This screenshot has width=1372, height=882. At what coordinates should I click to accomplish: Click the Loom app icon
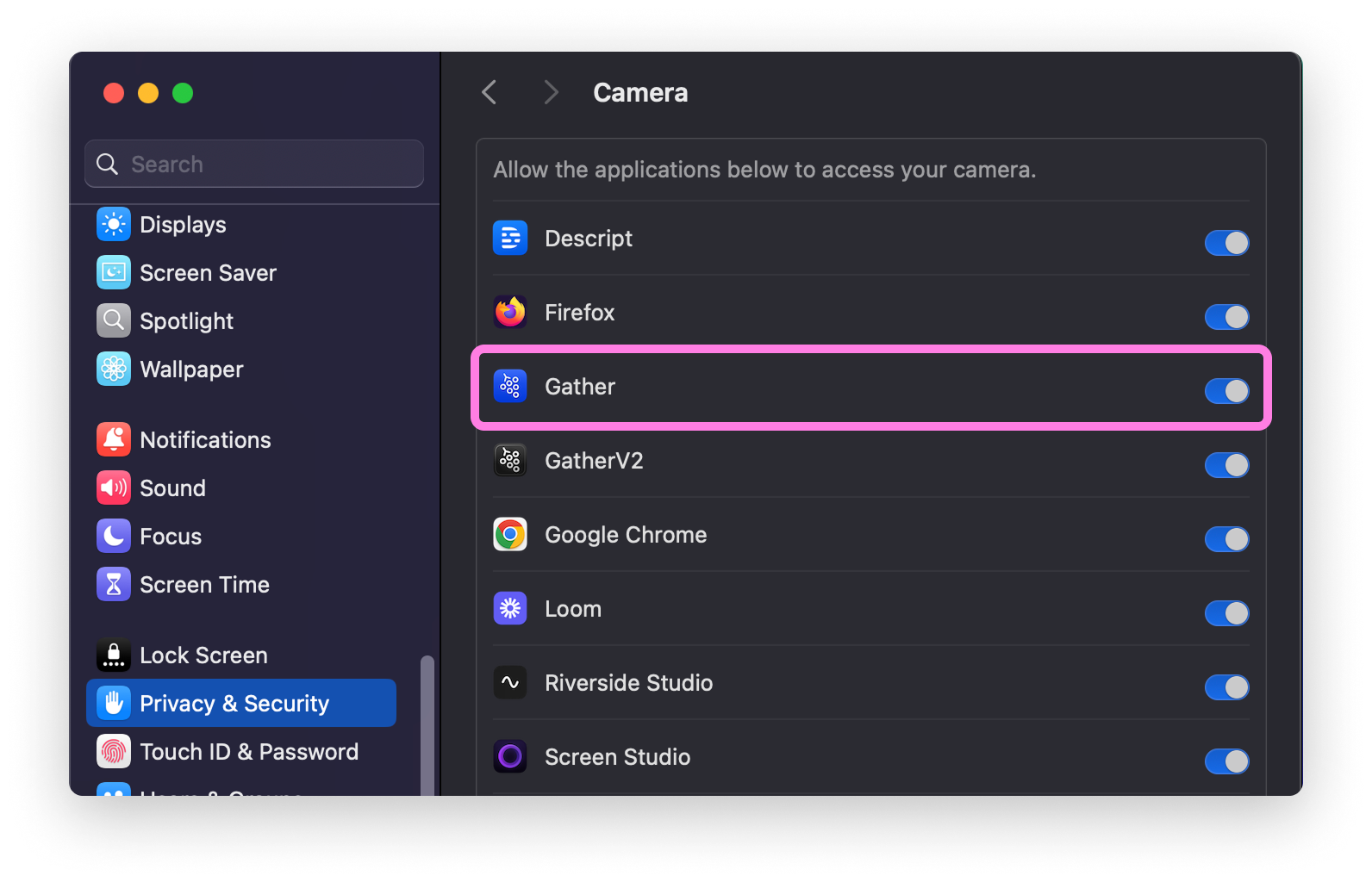click(x=509, y=608)
